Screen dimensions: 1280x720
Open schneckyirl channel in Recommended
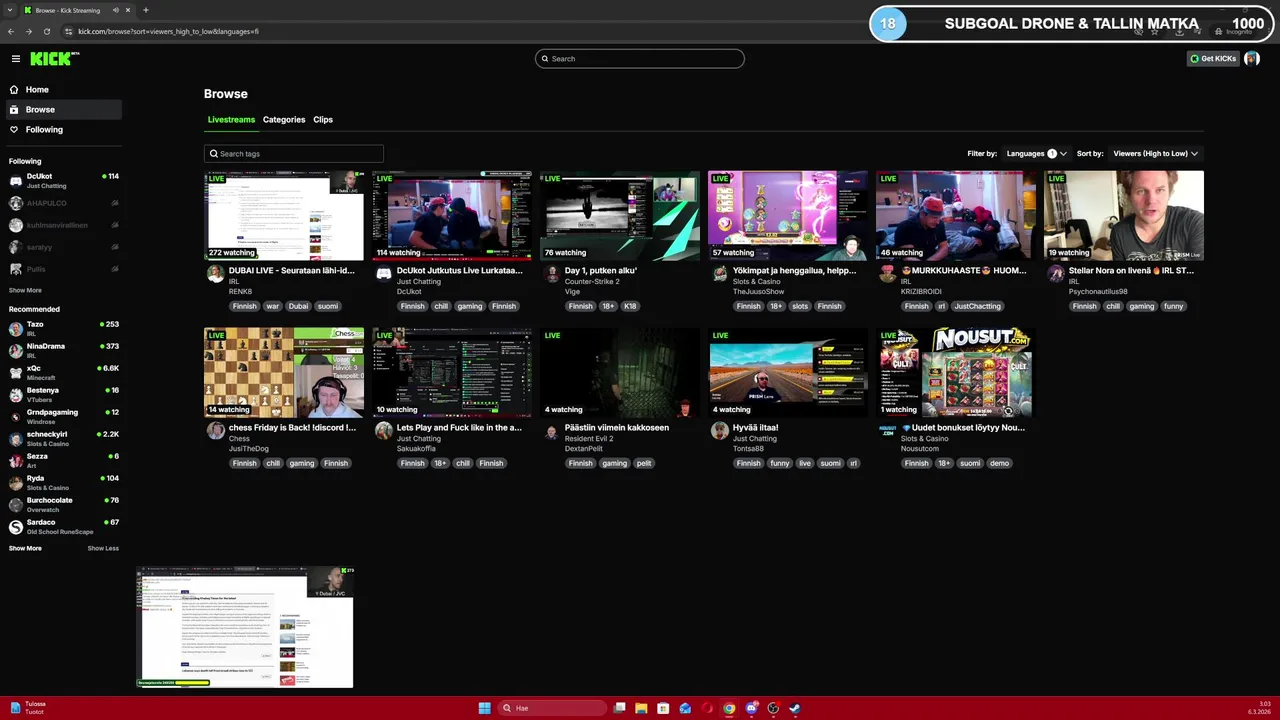[x=64, y=439]
